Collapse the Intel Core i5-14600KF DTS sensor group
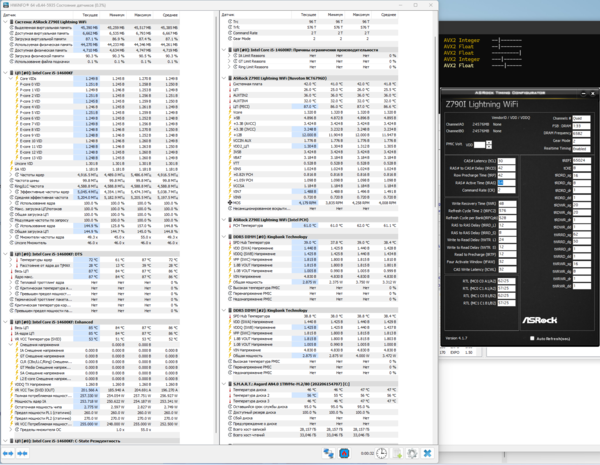 click(x=5, y=254)
